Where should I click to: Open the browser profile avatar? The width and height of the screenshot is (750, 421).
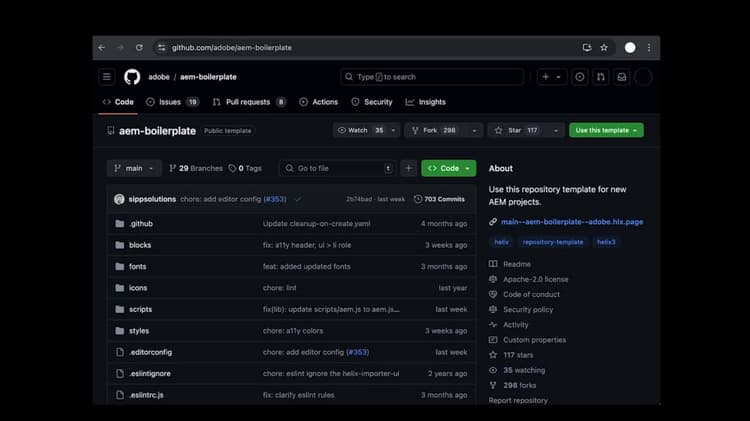pyautogui.click(x=630, y=47)
